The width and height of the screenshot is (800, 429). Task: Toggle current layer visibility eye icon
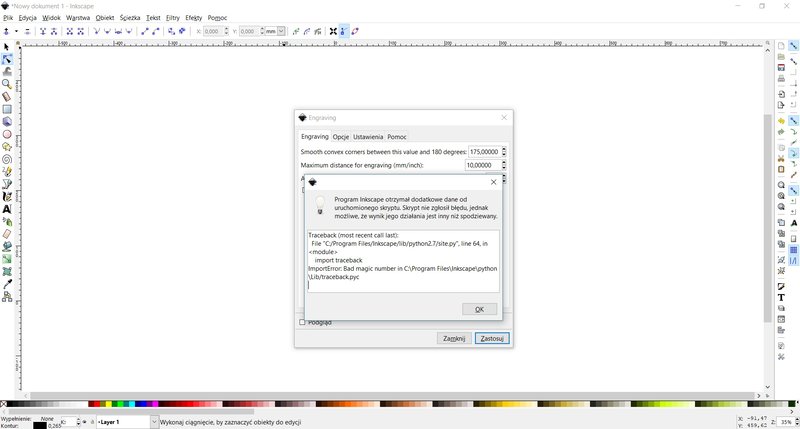pyautogui.click(x=85, y=422)
